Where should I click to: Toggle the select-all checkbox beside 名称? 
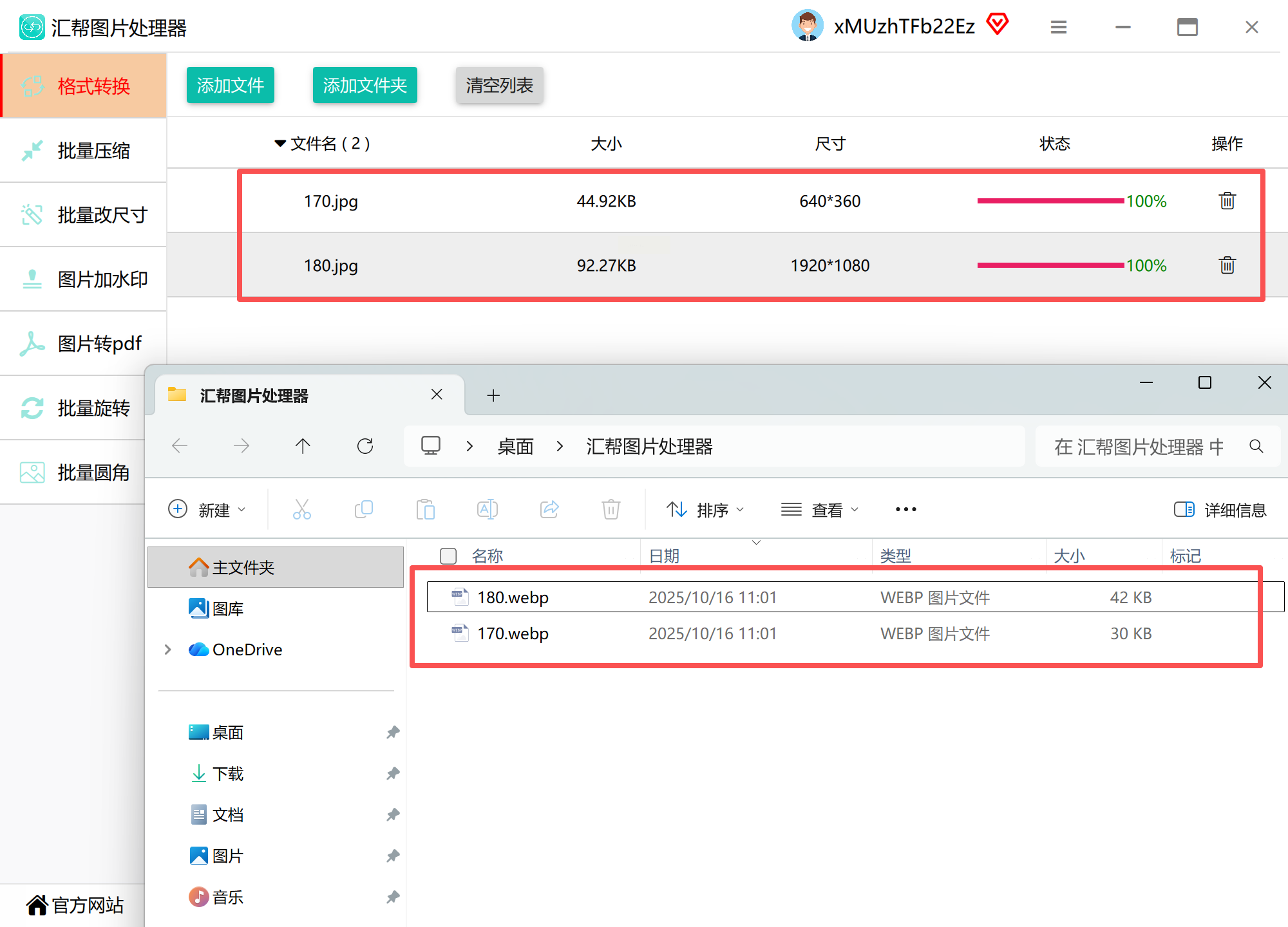click(x=448, y=556)
